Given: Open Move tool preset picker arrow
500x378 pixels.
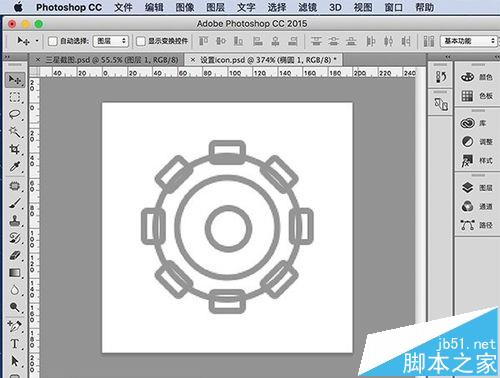Looking at the screenshot, I should [x=37, y=41].
